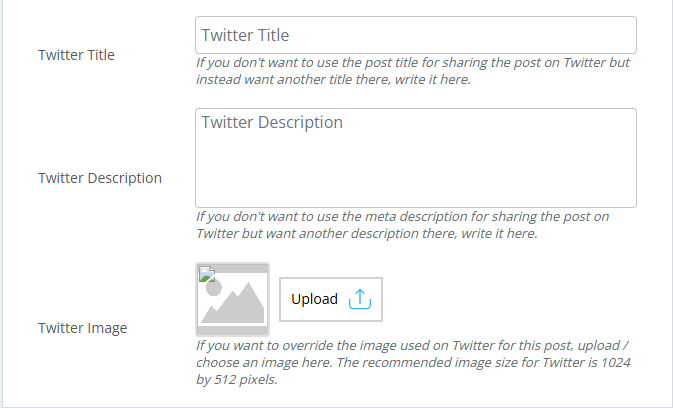The height and width of the screenshot is (408, 673).
Task: Click the upload arrow icon
Action: coord(360,299)
